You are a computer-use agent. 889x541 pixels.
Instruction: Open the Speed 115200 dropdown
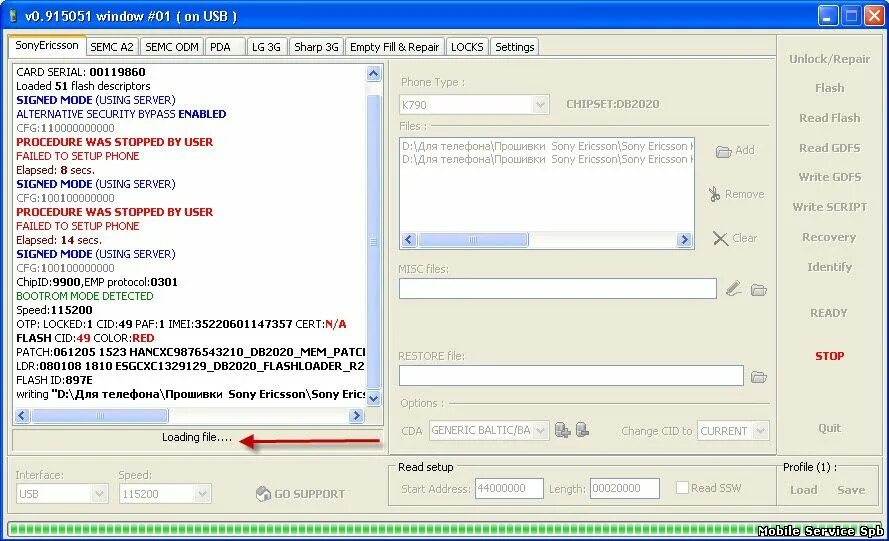point(202,493)
